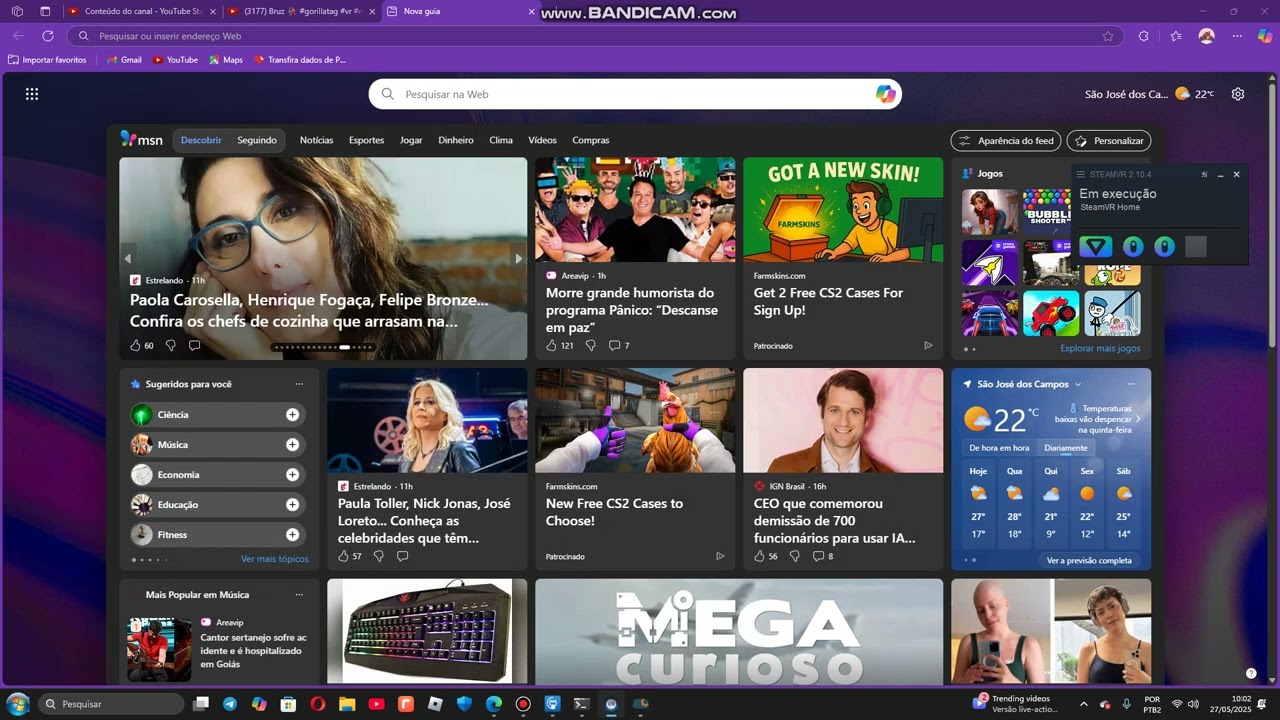
Task: Open the Bubble Shooter game thumbnail
Action: pos(1046,212)
